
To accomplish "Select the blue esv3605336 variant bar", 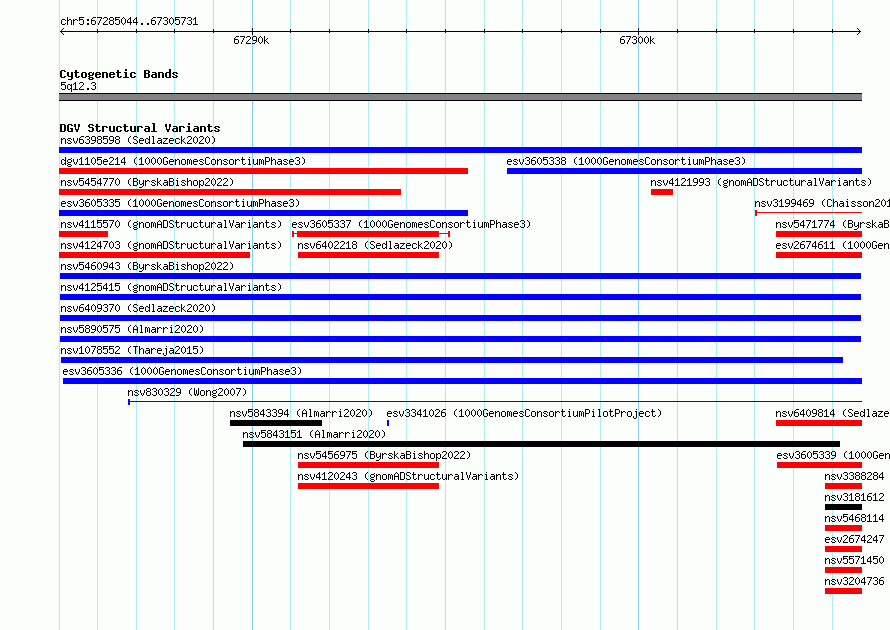I will tap(463, 381).
